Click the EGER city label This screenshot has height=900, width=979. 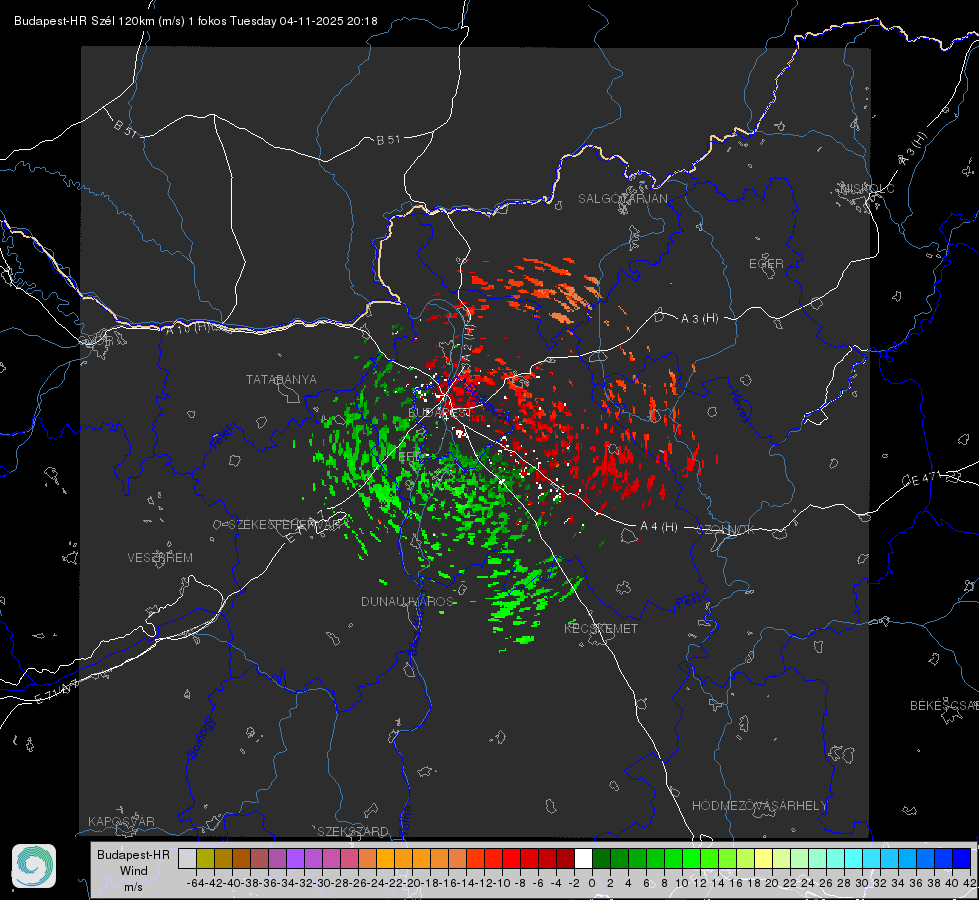766,264
